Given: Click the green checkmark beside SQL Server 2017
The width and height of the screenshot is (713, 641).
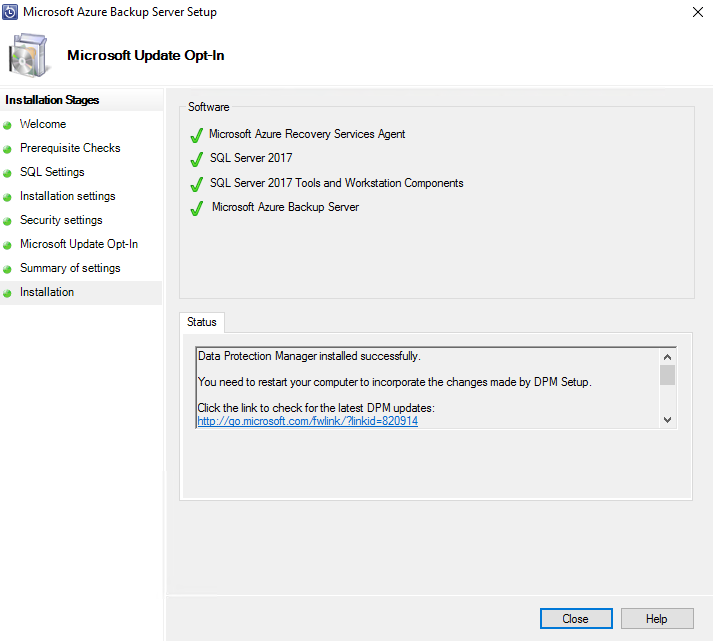Looking at the screenshot, I should pyautogui.click(x=196, y=159).
